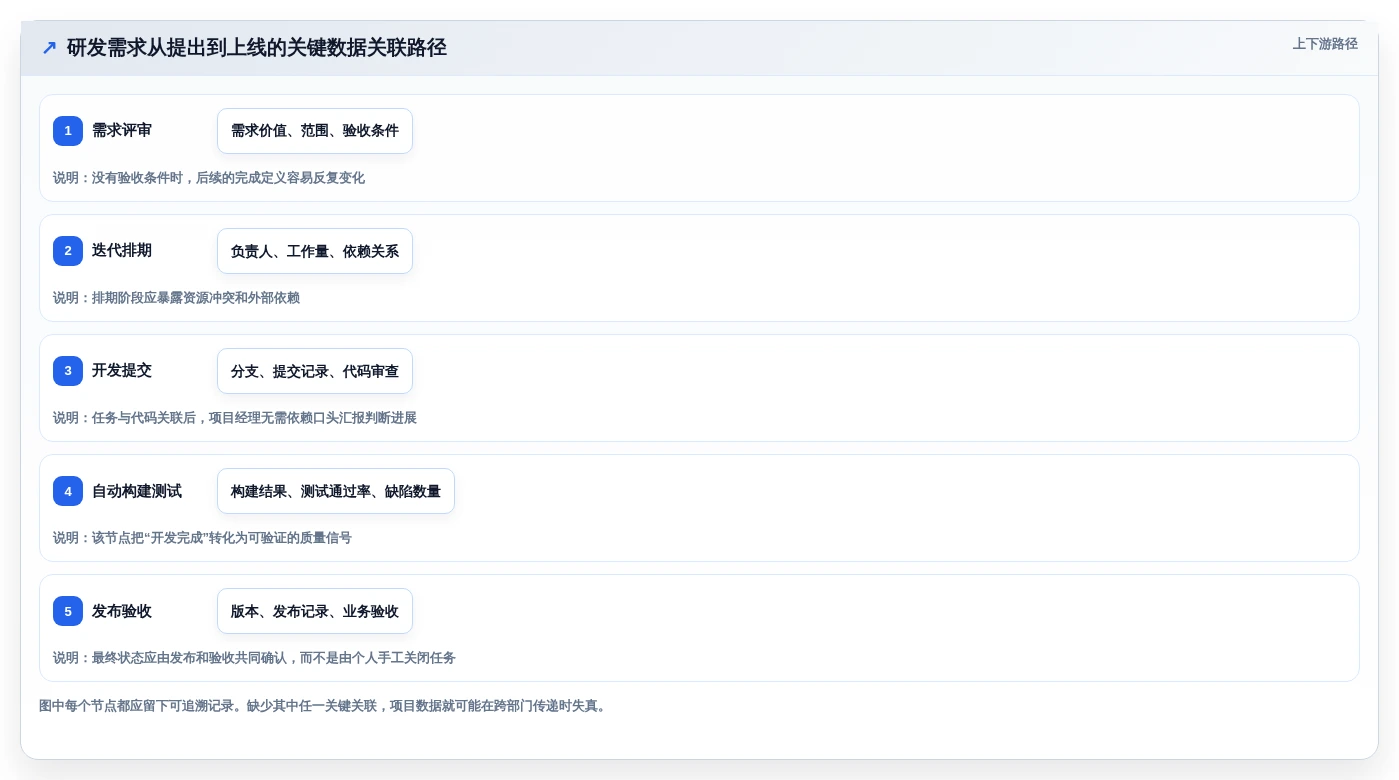The width and height of the screenshot is (1399, 780).
Task: Open the 负责人、工作量、依赖关系 chip
Action: pyautogui.click(x=315, y=251)
